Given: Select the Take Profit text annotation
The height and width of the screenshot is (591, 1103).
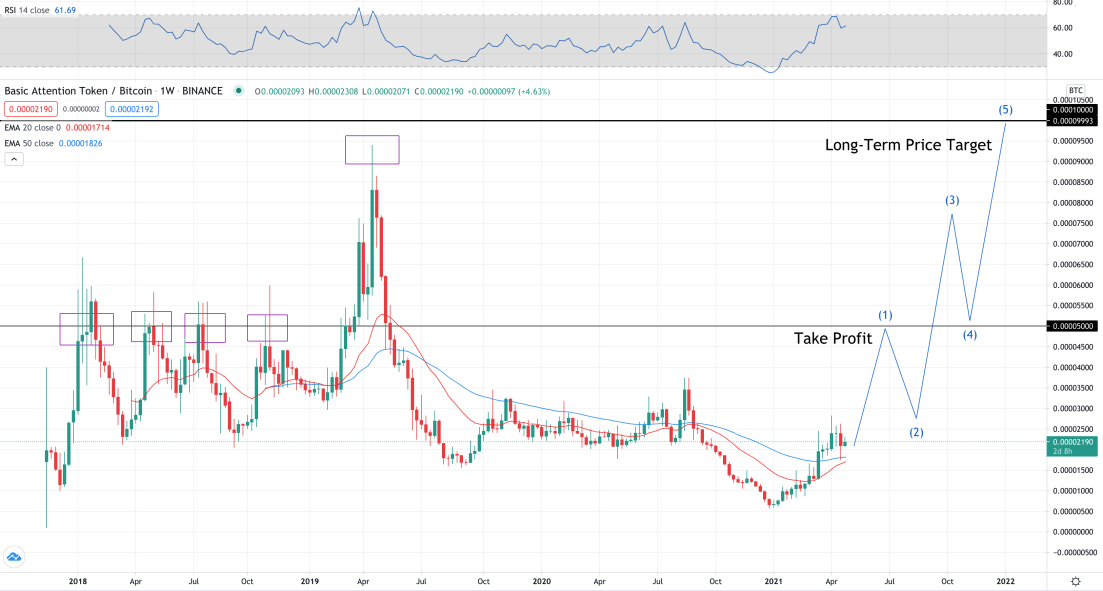Looking at the screenshot, I should pos(832,339).
